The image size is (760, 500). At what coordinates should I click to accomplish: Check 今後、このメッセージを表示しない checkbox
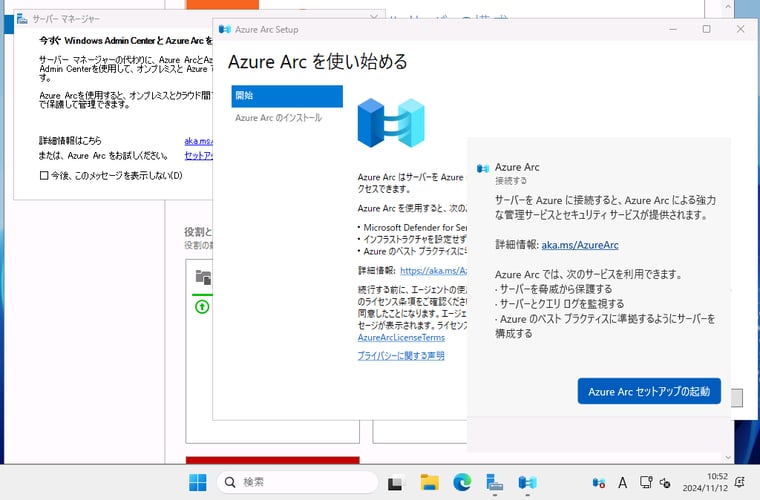44,175
